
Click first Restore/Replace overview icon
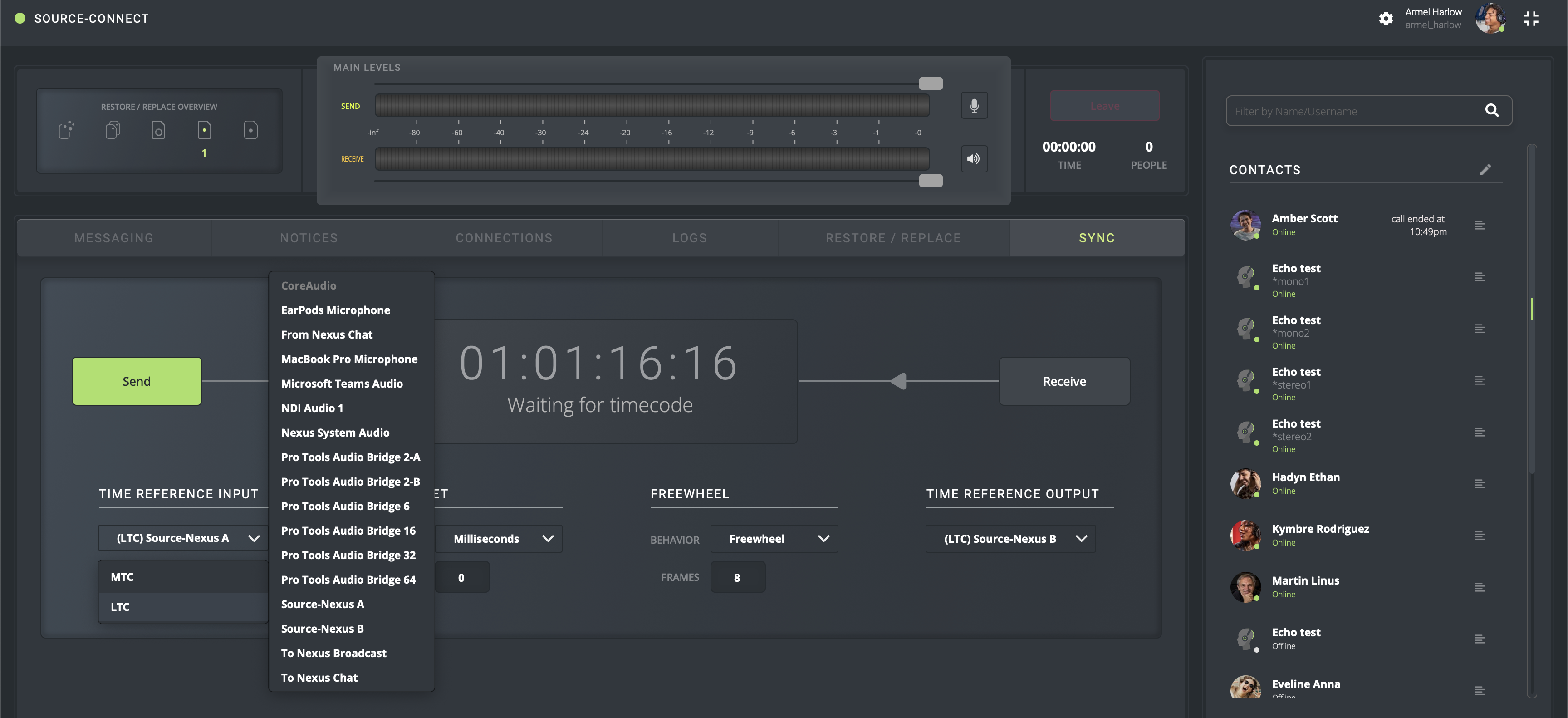pyautogui.click(x=66, y=130)
